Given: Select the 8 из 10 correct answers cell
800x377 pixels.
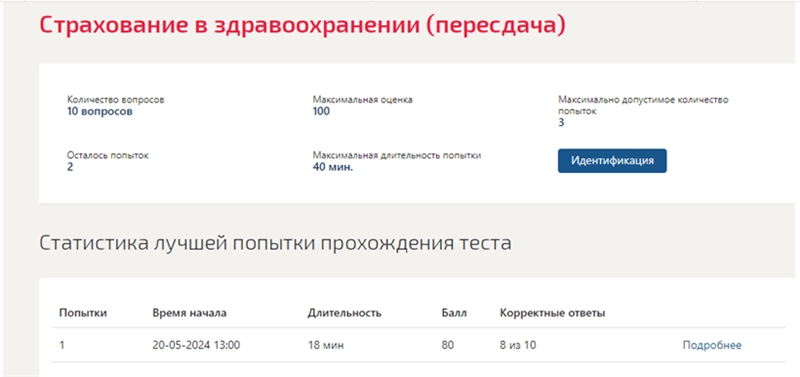Looking at the screenshot, I should (518, 345).
